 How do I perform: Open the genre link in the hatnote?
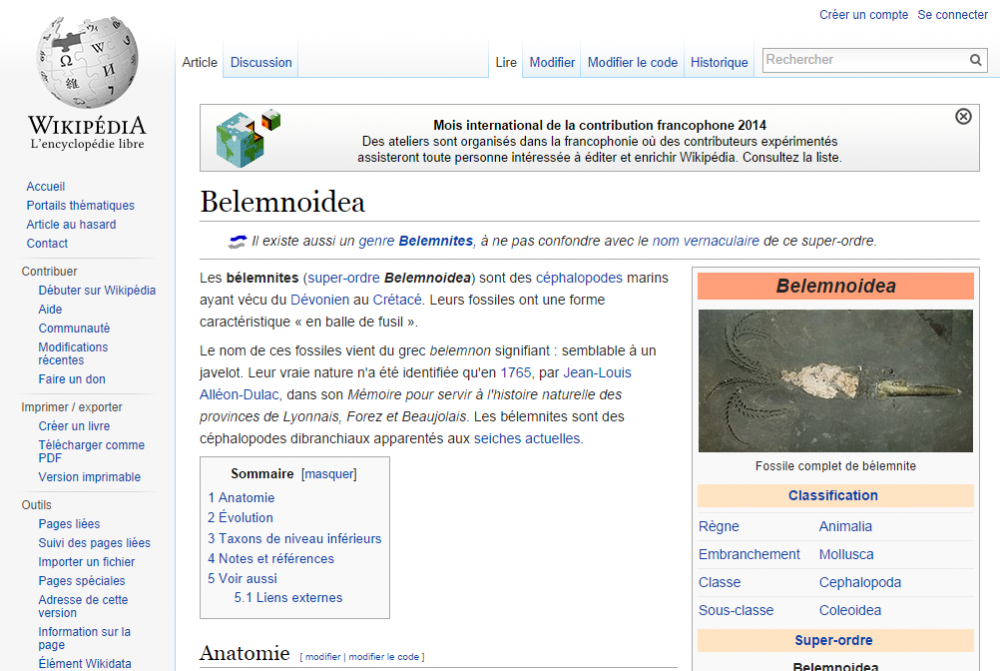(x=376, y=241)
